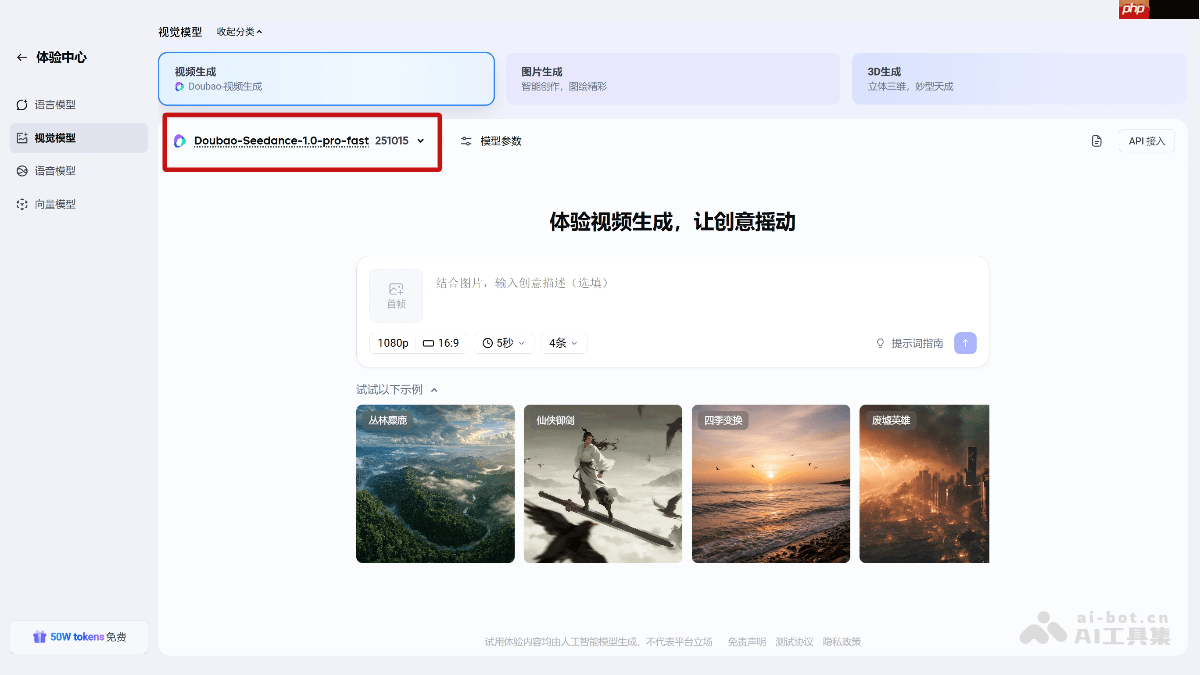Viewport: 1200px width, 675px height.
Task: Select the 仙侠御剑 example thumbnail
Action: (602, 484)
